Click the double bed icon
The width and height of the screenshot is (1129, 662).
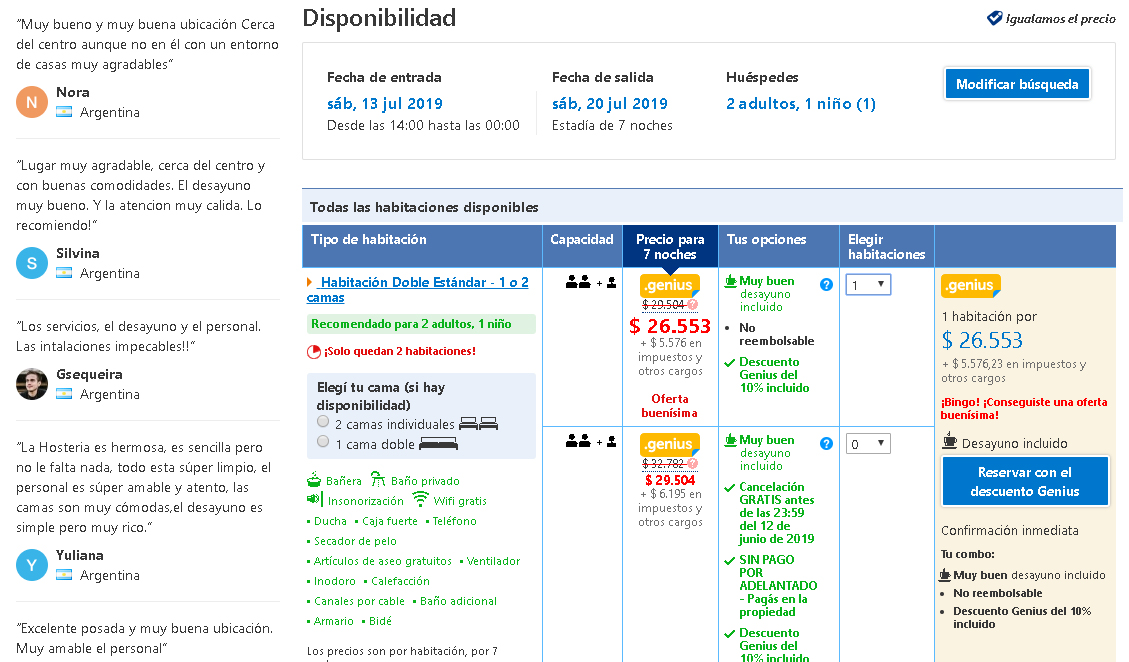tap(438, 443)
